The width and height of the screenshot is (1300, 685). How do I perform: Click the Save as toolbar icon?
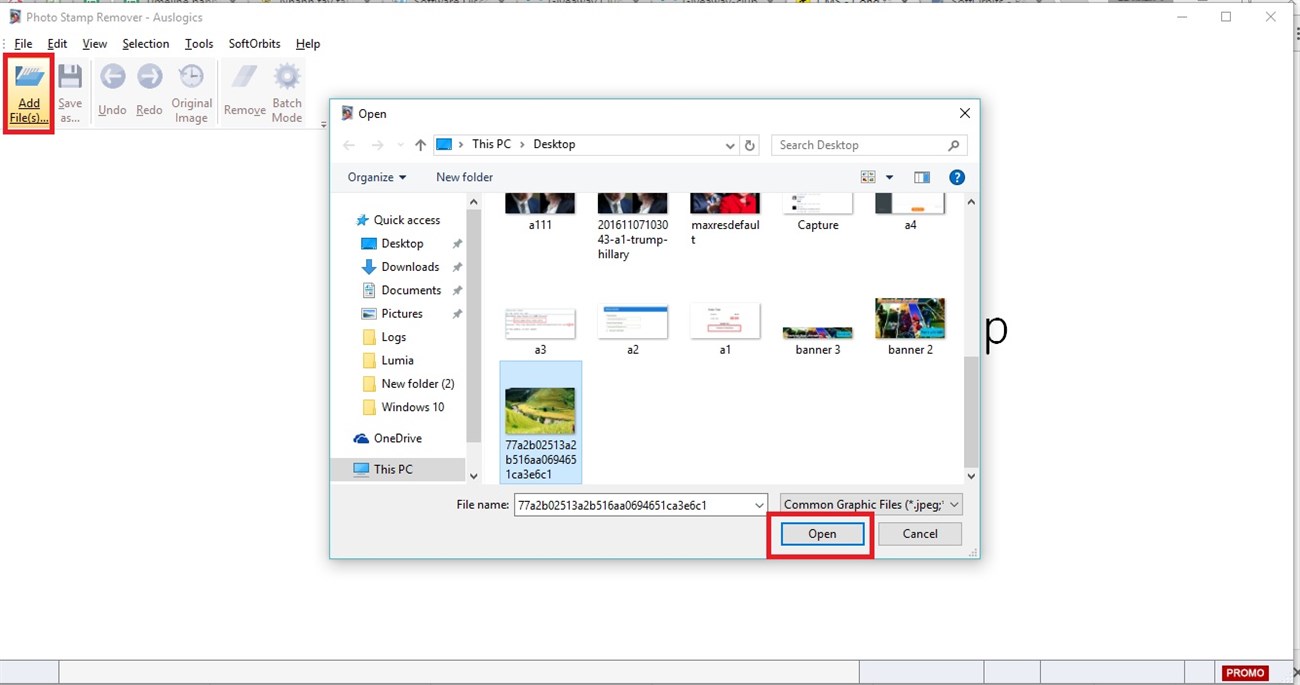70,78
